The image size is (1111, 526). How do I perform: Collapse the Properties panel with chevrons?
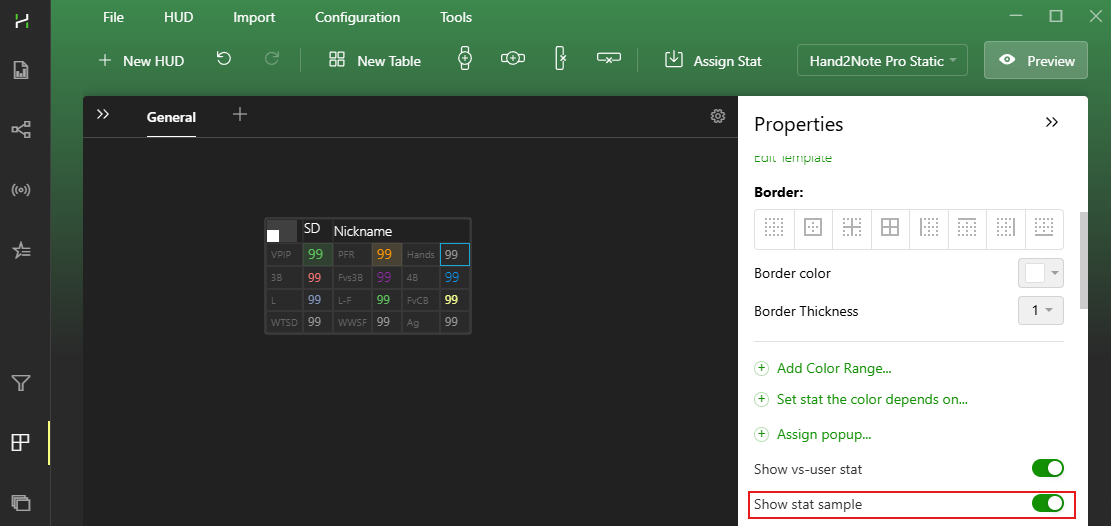[1052, 123]
